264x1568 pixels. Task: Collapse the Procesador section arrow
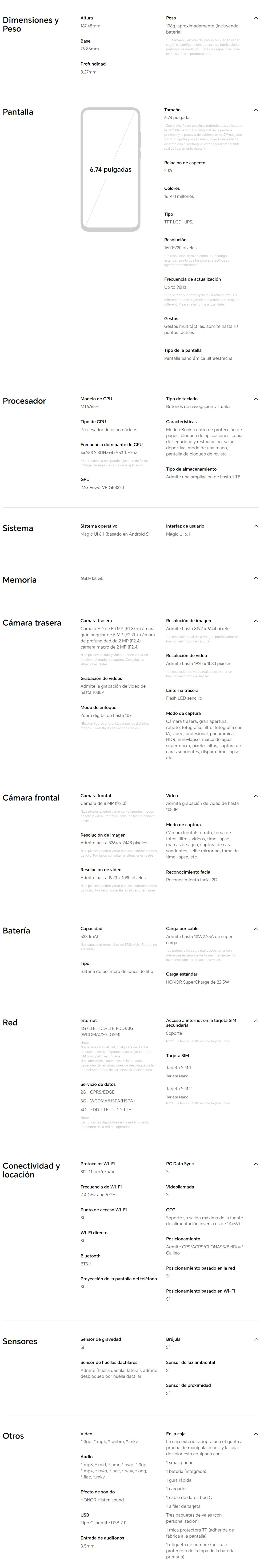pos(256,399)
